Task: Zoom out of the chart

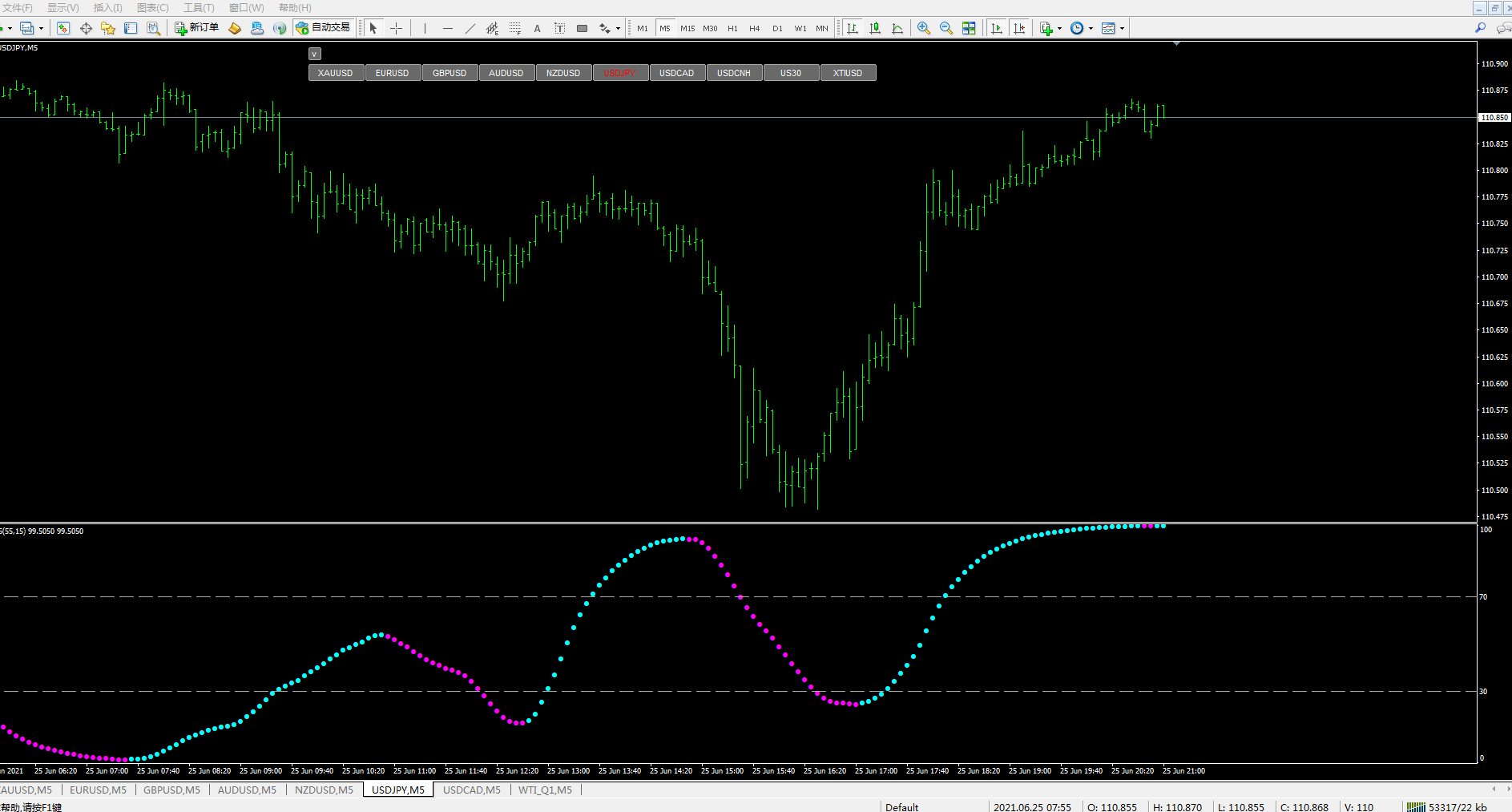Action: (946, 28)
